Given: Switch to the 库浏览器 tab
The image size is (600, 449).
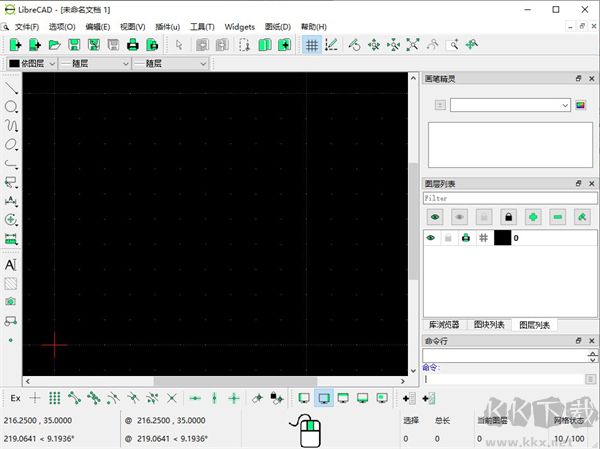Looking at the screenshot, I should click(x=444, y=325).
